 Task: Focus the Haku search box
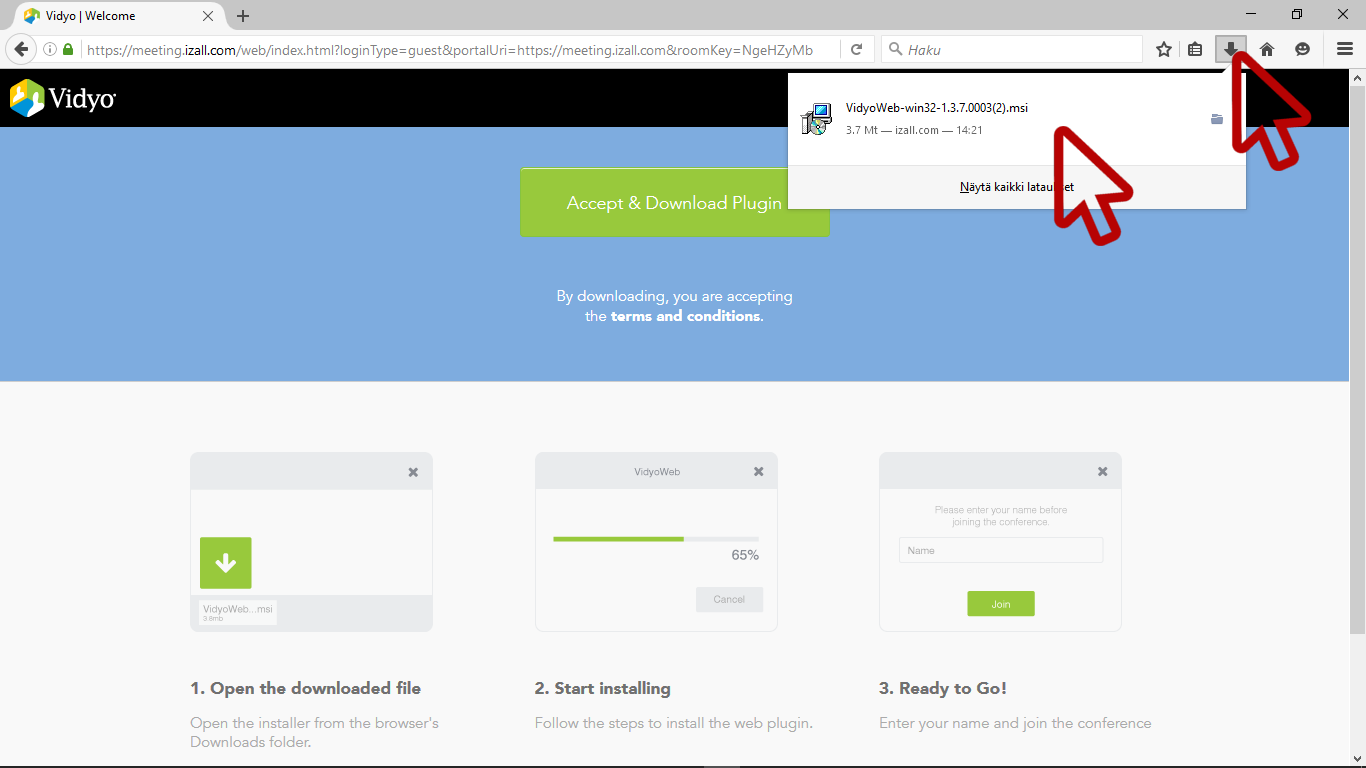tap(1012, 49)
